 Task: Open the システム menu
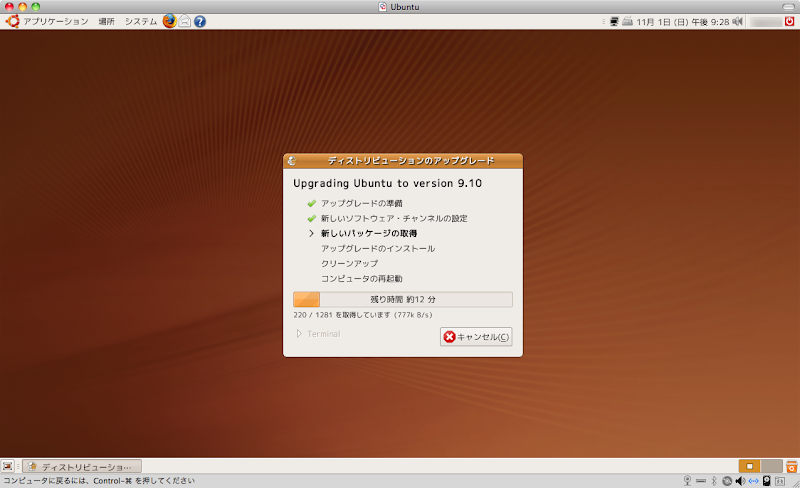point(141,21)
